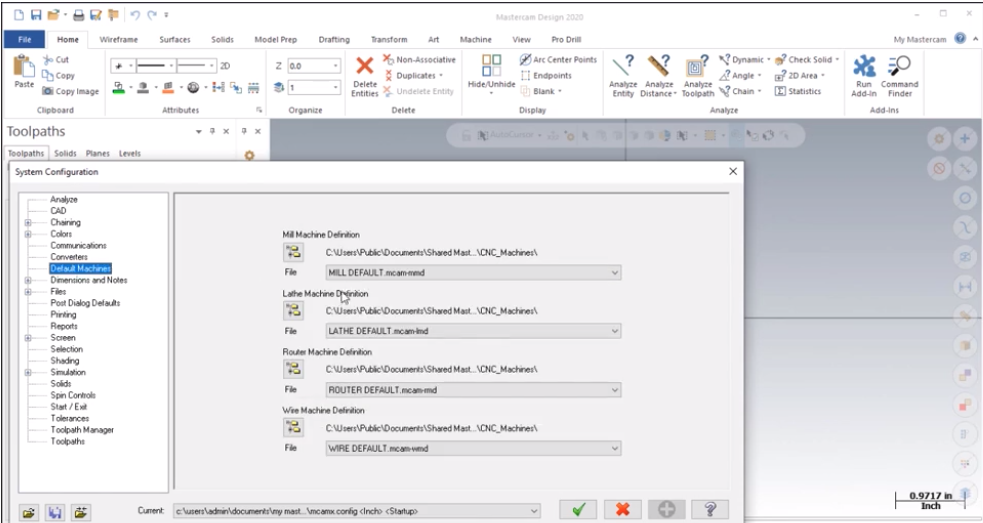Image resolution: width=983 pixels, height=523 pixels.
Task: Click My Mastercam link
Action: click(x=920, y=40)
